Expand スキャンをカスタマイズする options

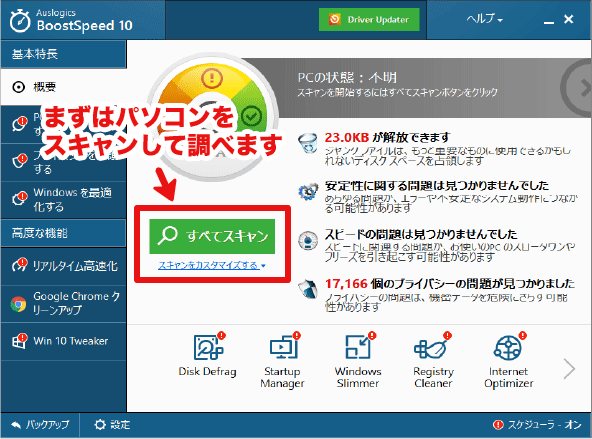(x=212, y=265)
